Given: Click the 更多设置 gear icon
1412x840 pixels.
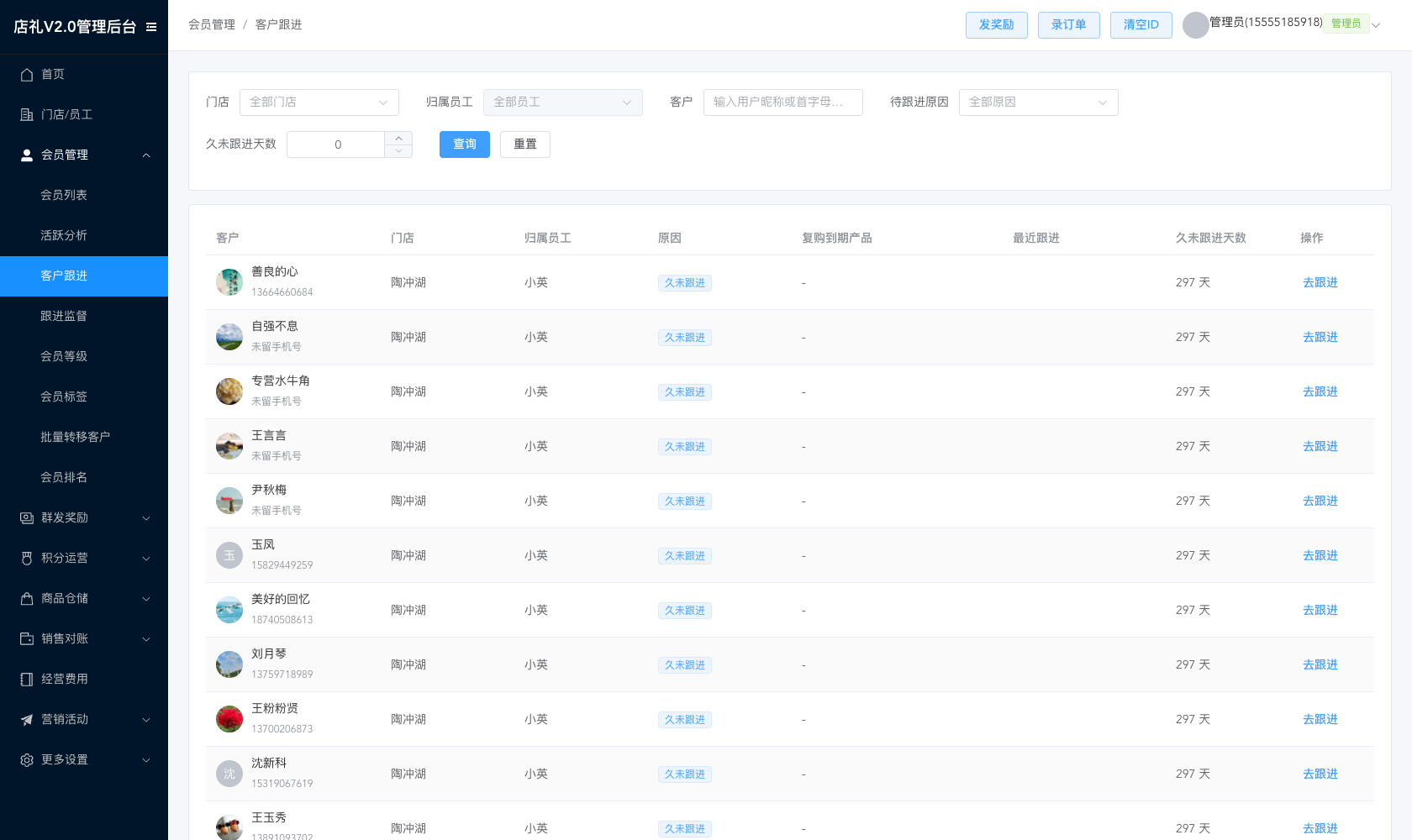Looking at the screenshot, I should point(27,759).
